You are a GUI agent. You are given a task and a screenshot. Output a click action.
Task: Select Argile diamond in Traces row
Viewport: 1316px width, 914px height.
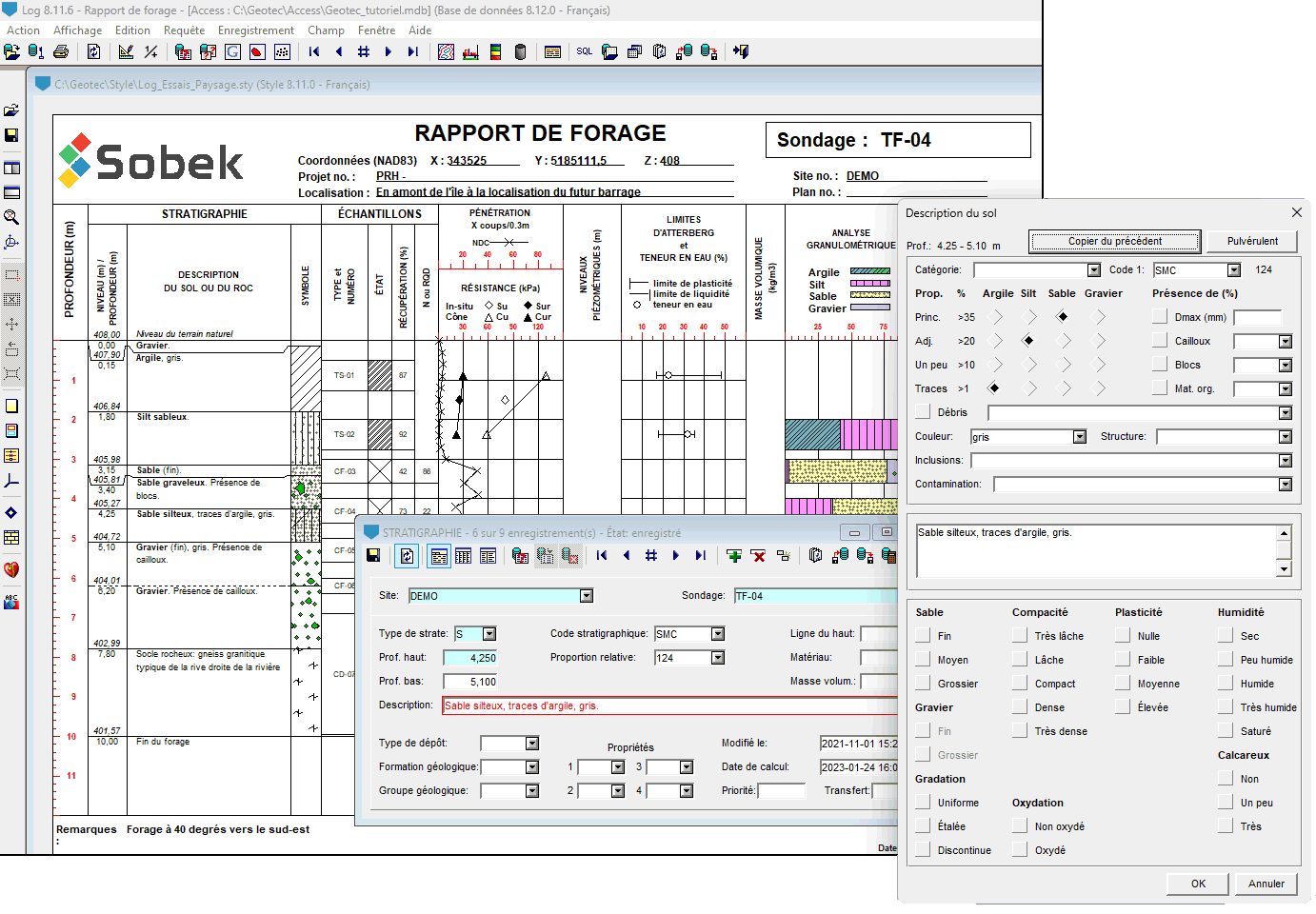click(x=994, y=388)
